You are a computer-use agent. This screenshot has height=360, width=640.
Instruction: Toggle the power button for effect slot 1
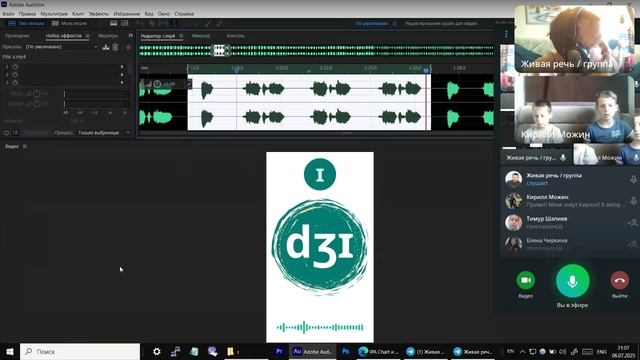coord(15,67)
